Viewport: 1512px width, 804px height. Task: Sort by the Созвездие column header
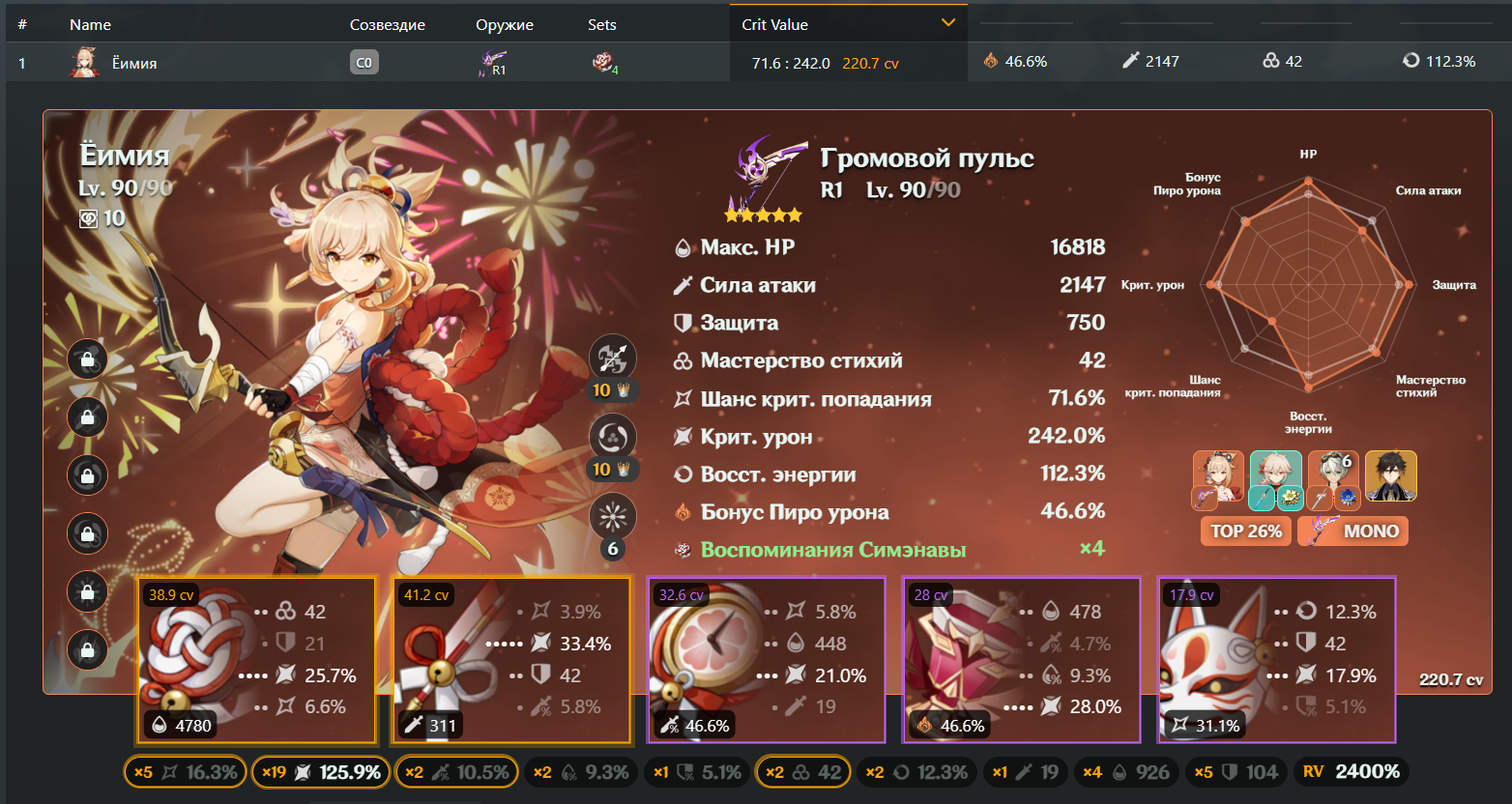click(x=388, y=25)
